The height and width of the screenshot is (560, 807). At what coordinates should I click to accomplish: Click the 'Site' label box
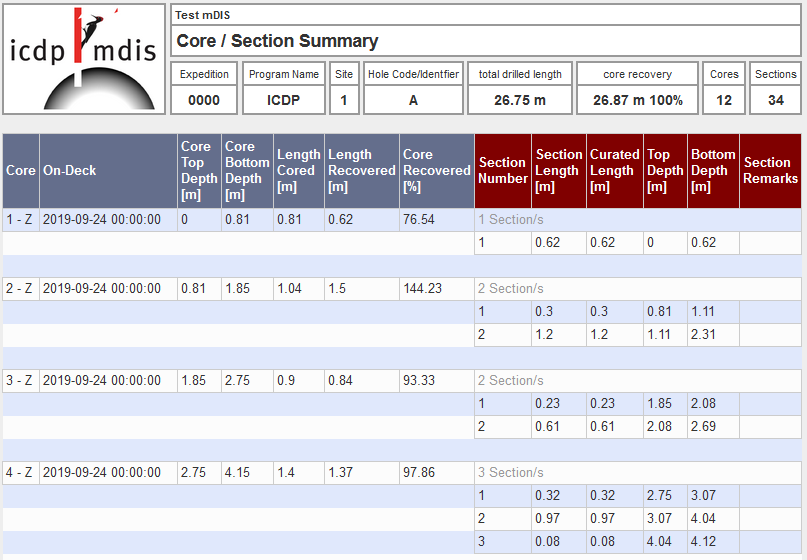[x=344, y=74]
